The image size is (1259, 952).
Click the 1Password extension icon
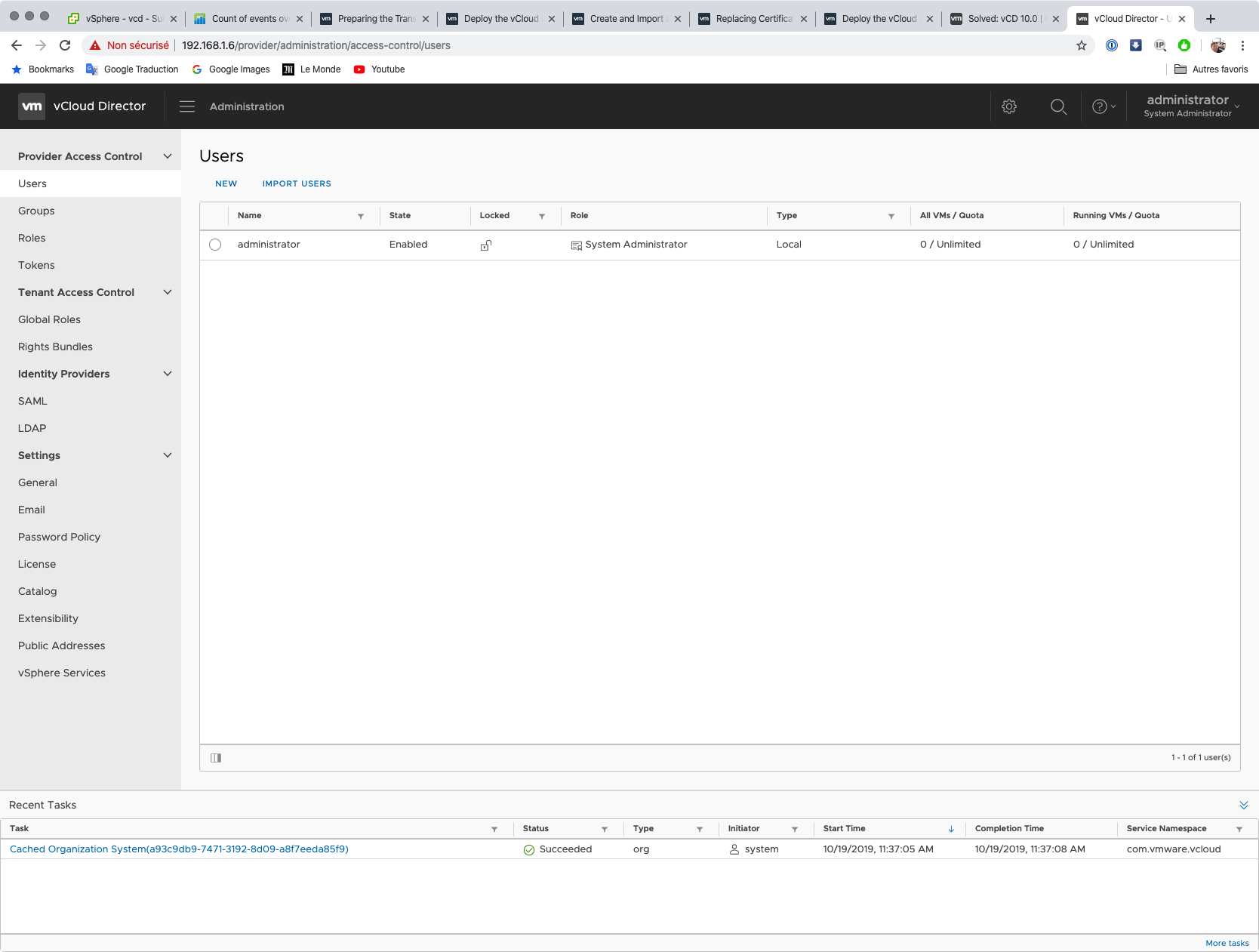tap(1112, 45)
